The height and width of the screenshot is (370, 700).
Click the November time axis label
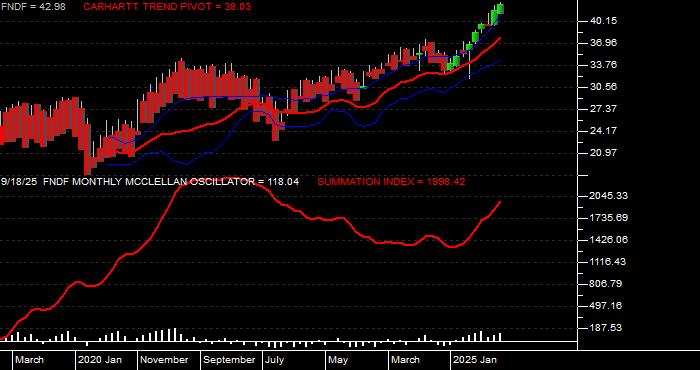coord(165,360)
